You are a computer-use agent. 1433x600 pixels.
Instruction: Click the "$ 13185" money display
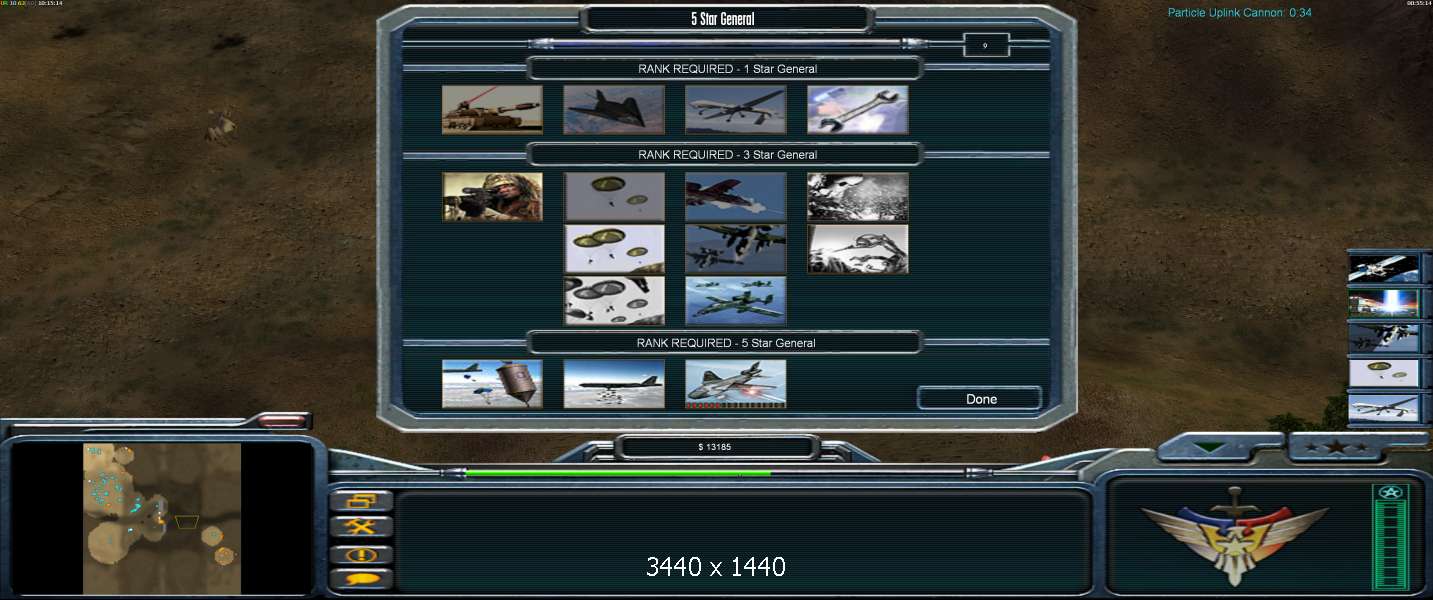point(714,447)
